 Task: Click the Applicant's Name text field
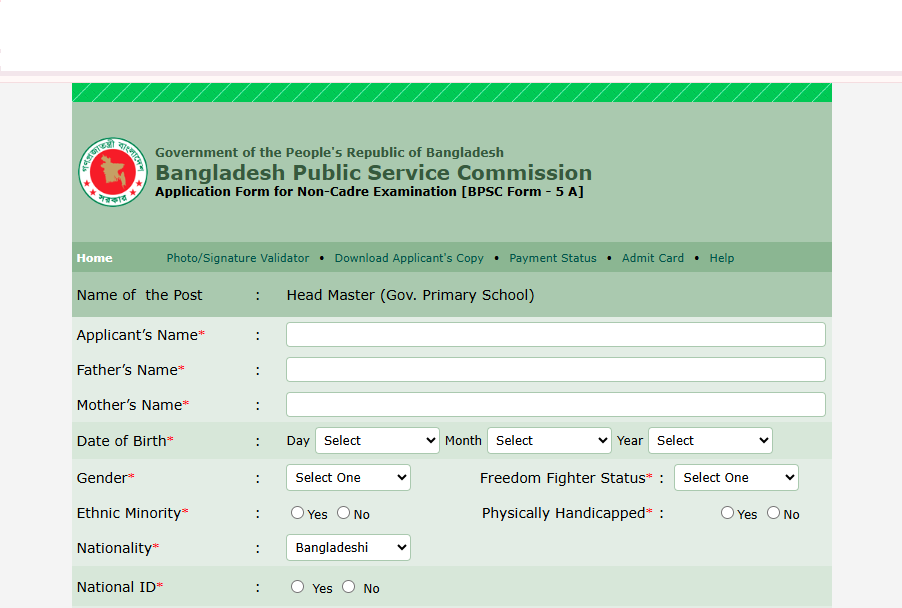pyautogui.click(x=555, y=335)
